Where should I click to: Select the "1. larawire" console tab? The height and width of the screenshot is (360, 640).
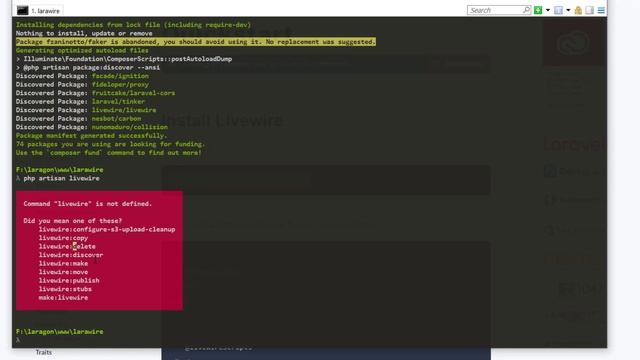click(x=39, y=11)
